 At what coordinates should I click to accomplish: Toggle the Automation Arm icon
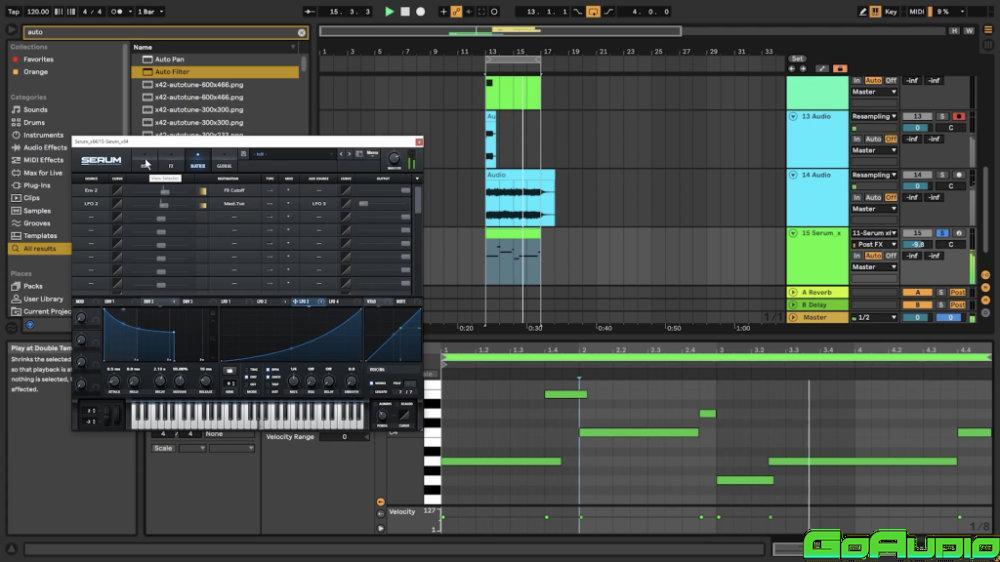[x=457, y=11]
